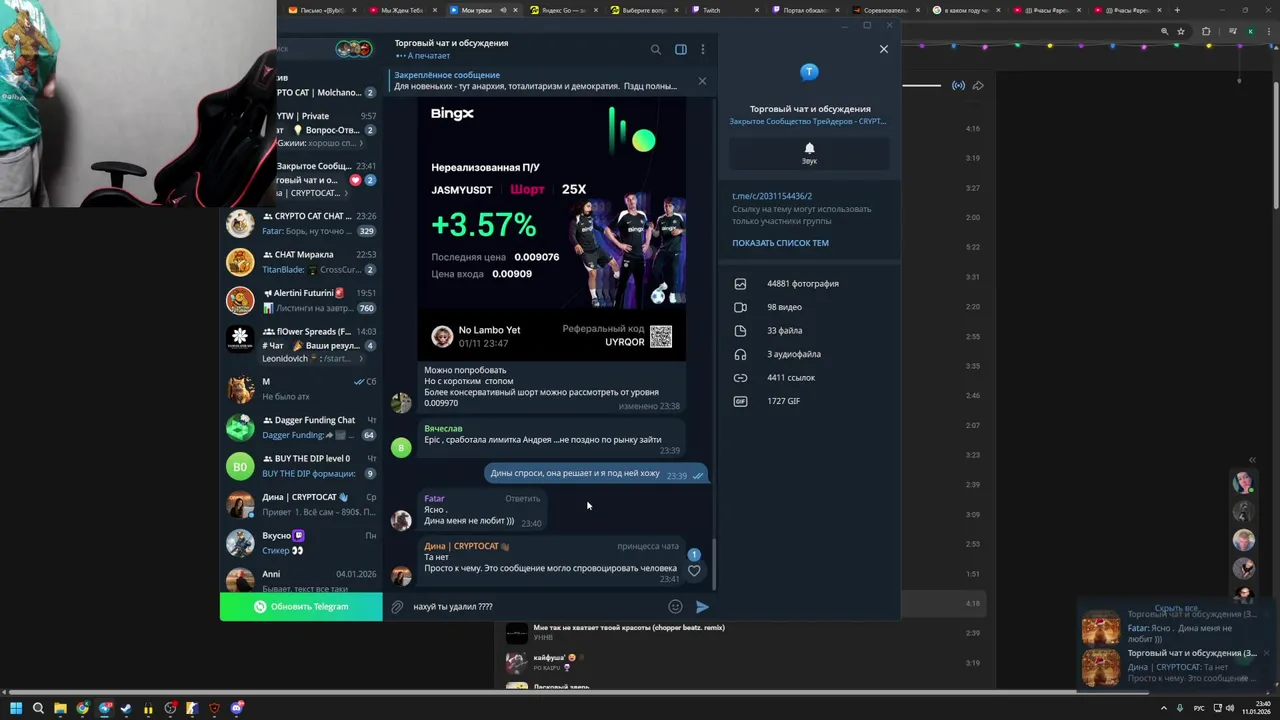Open "Вкусно" chat
The width and height of the screenshot is (1280, 720).
(301, 543)
